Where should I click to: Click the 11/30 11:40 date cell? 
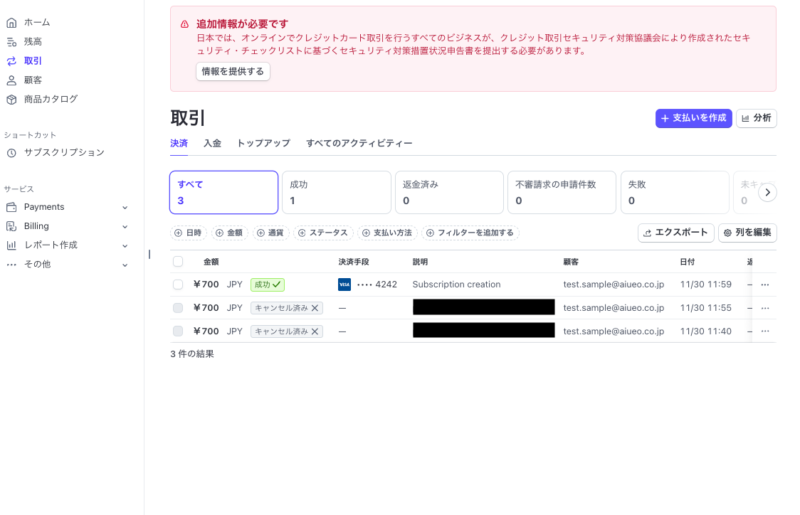click(x=706, y=331)
